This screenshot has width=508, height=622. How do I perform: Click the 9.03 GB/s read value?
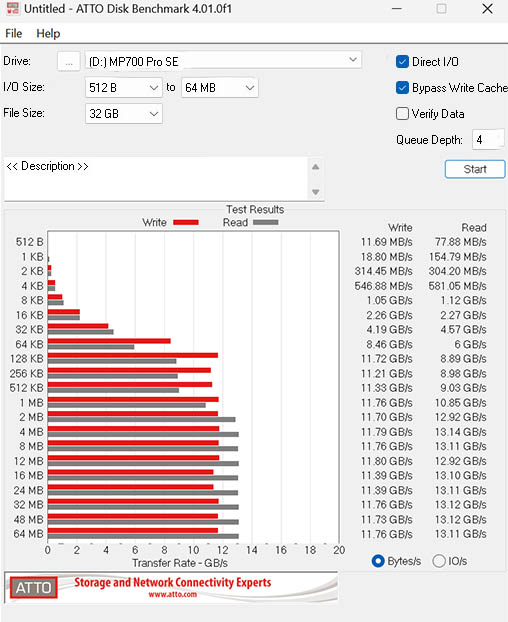tap(463, 388)
